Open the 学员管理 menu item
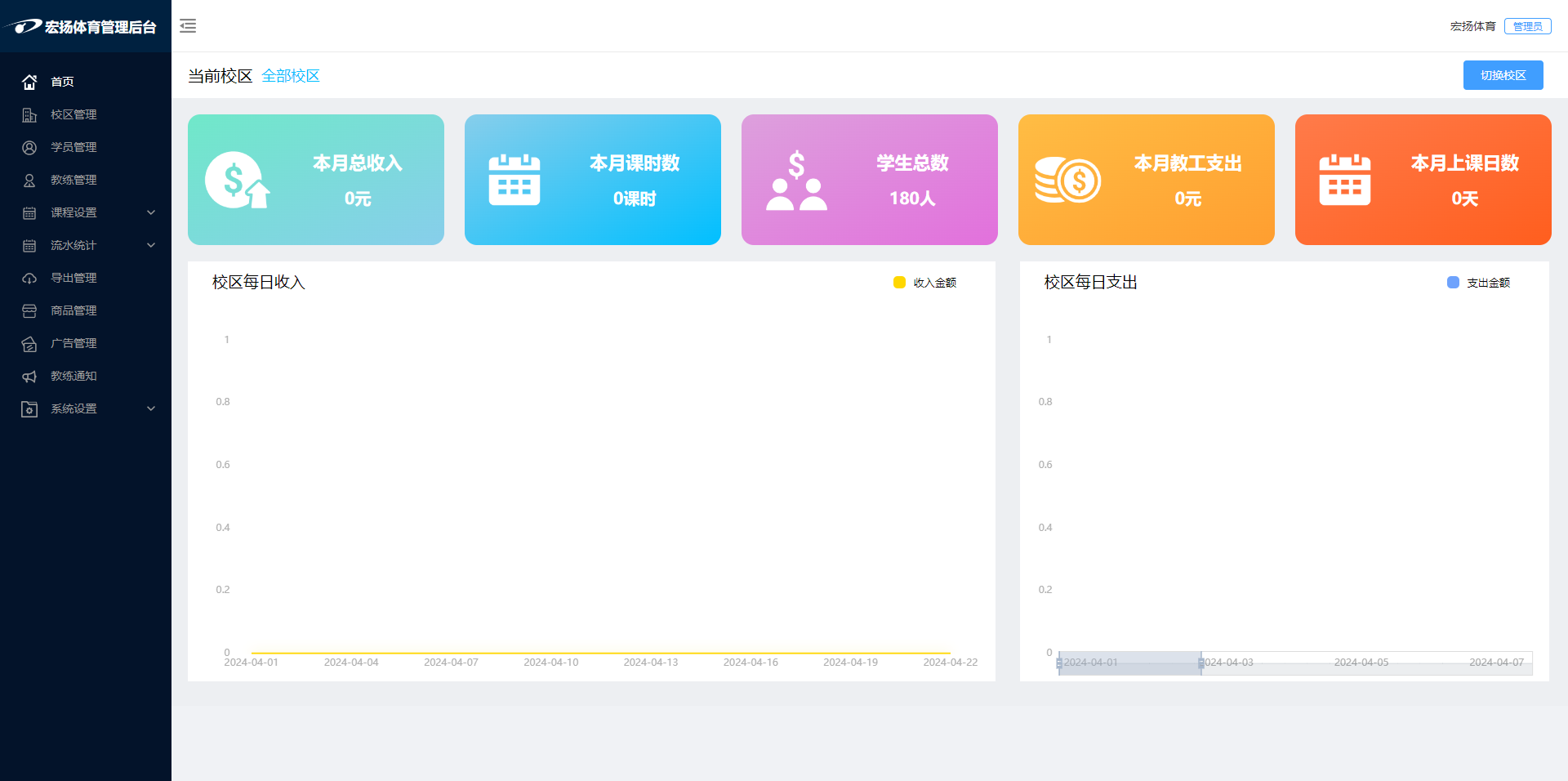Screen dimensions: 1568x781 86,147
